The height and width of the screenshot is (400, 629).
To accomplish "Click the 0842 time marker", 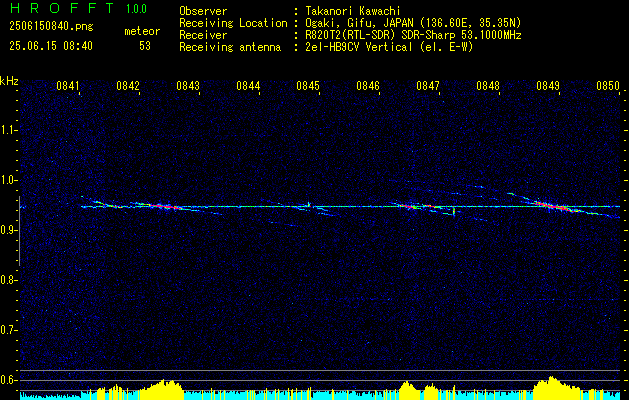I will pos(128,86).
